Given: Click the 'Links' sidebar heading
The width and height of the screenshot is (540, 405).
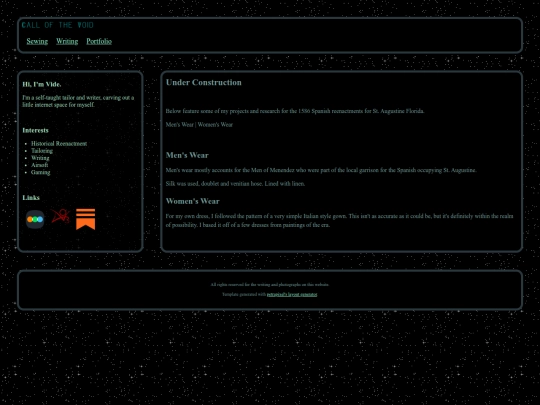Looking at the screenshot, I should pos(31,198).
